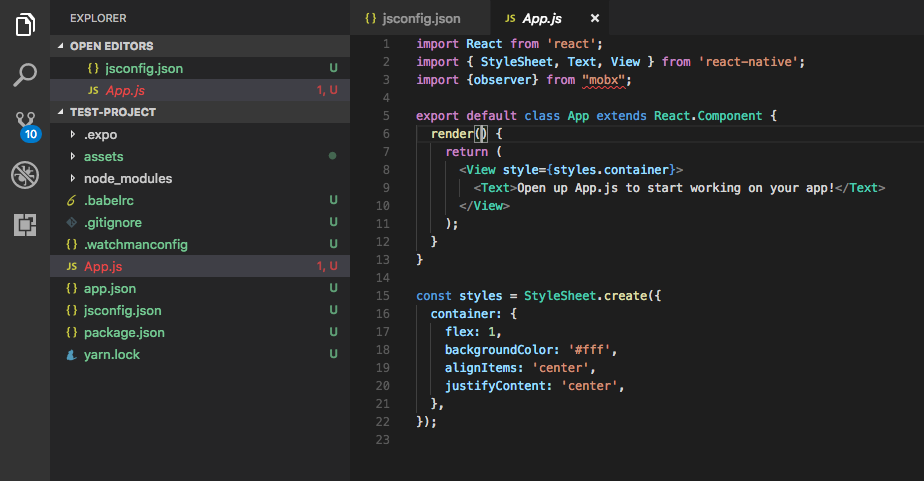This screenshot has height=481, width=924.
Task: Click StyleSheet.create on line 15
Action: tap(586, 296)
